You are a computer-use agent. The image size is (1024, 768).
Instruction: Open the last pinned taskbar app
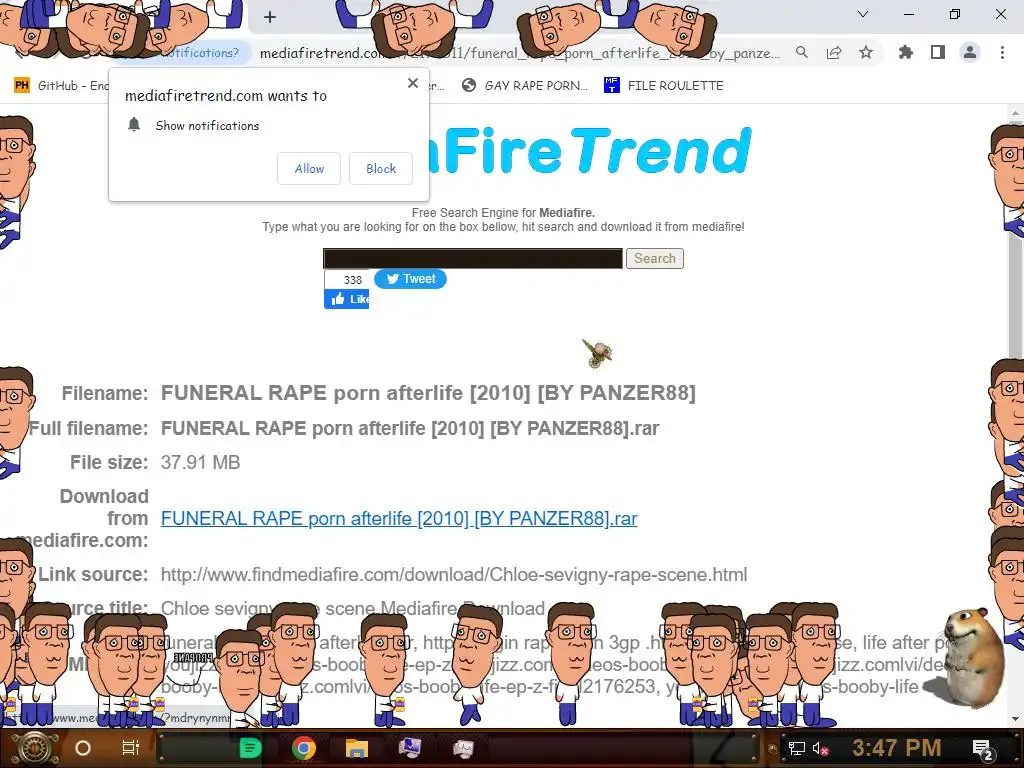(463, 748)
